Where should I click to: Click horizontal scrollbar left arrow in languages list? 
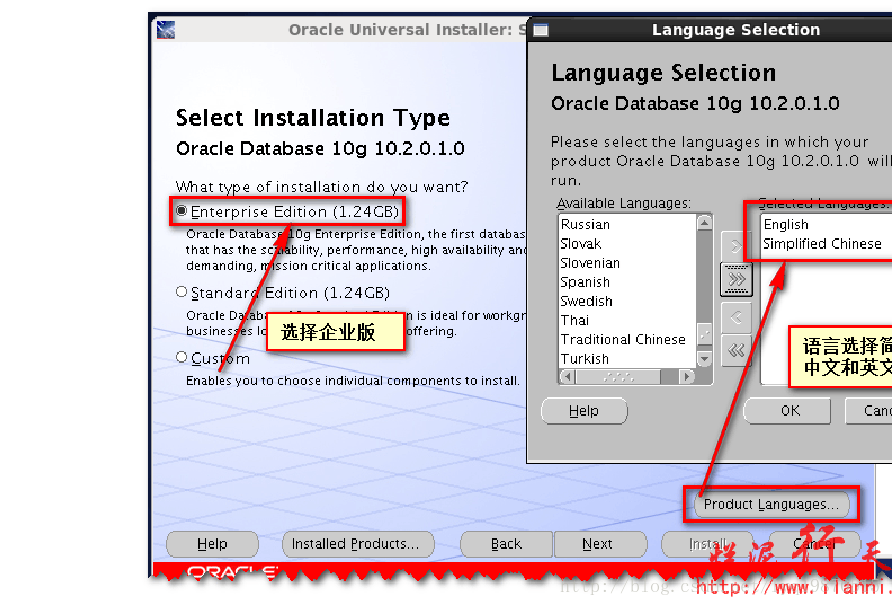(568, 376)
